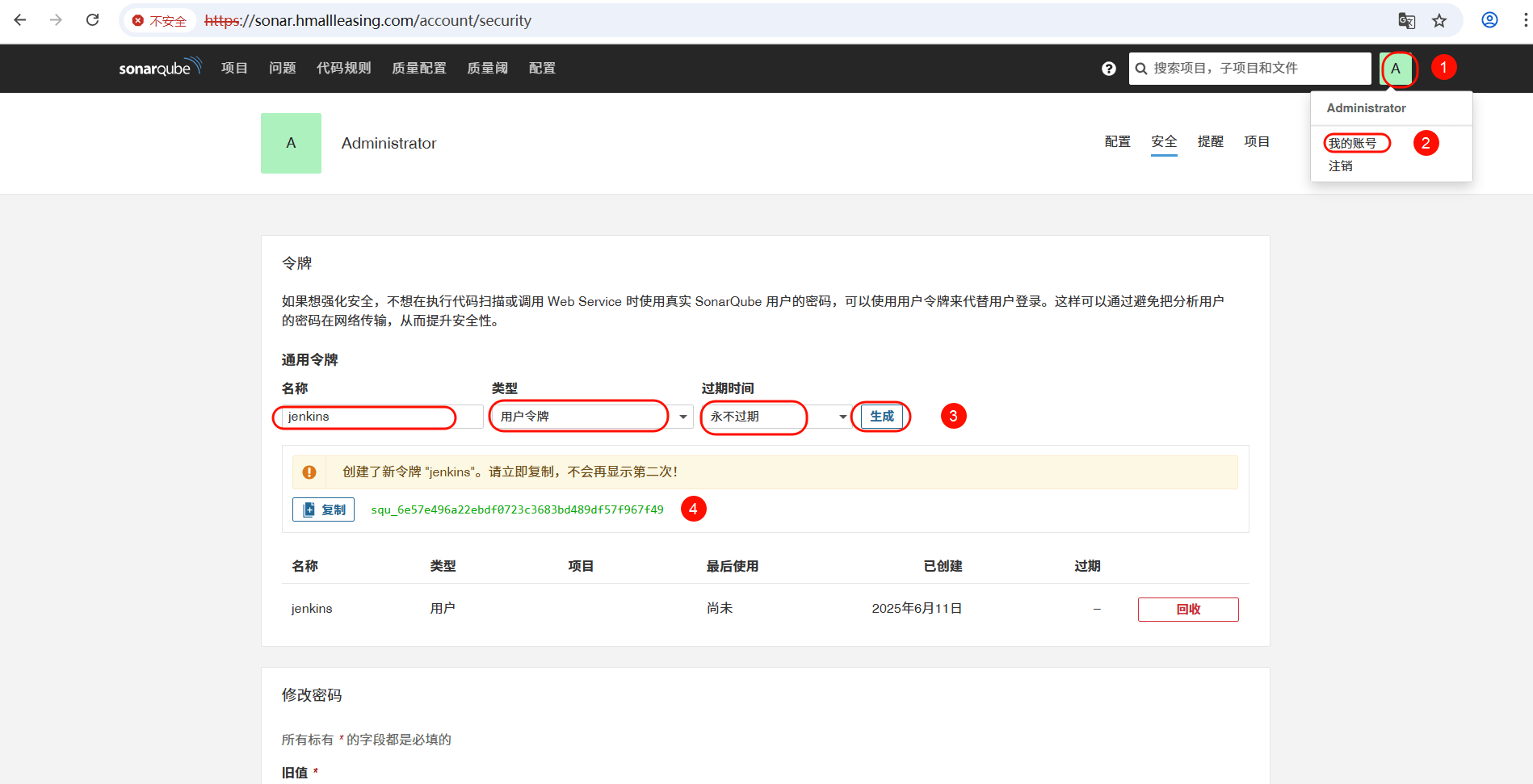Revoke jenkins token with 回收 button
Viewport: 1533px width, 784px height.
1187,610
